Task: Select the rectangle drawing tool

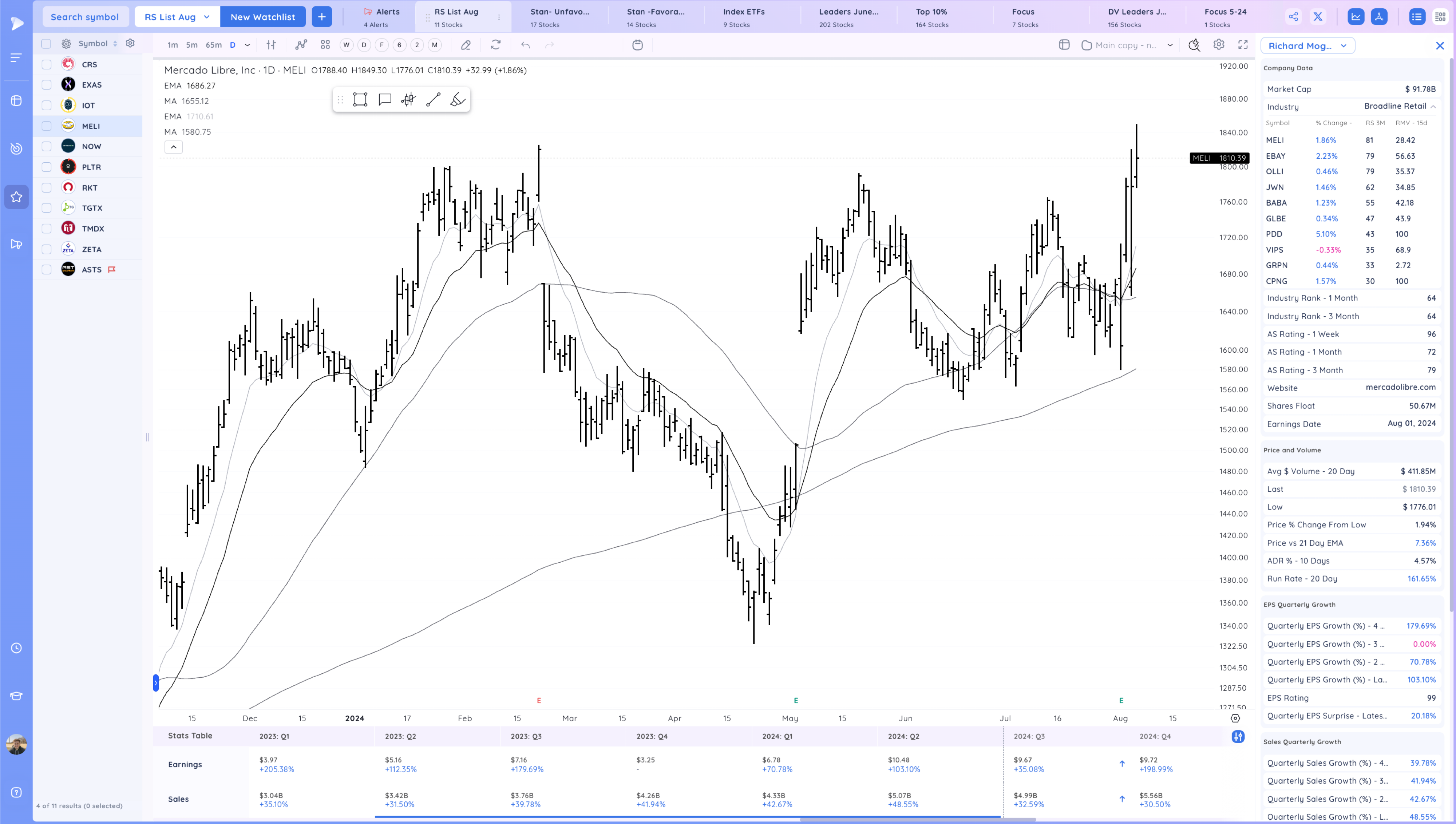Action: (x=360, y=100)
